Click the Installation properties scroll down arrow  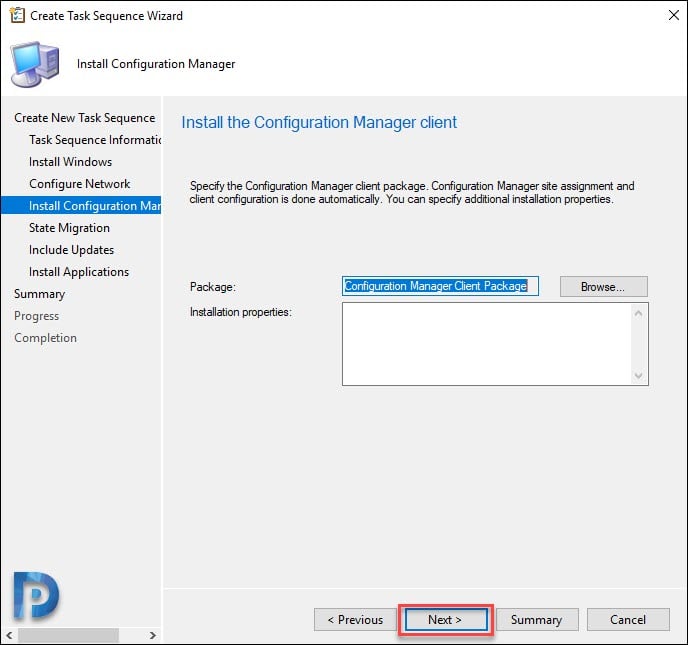(638, 376)
